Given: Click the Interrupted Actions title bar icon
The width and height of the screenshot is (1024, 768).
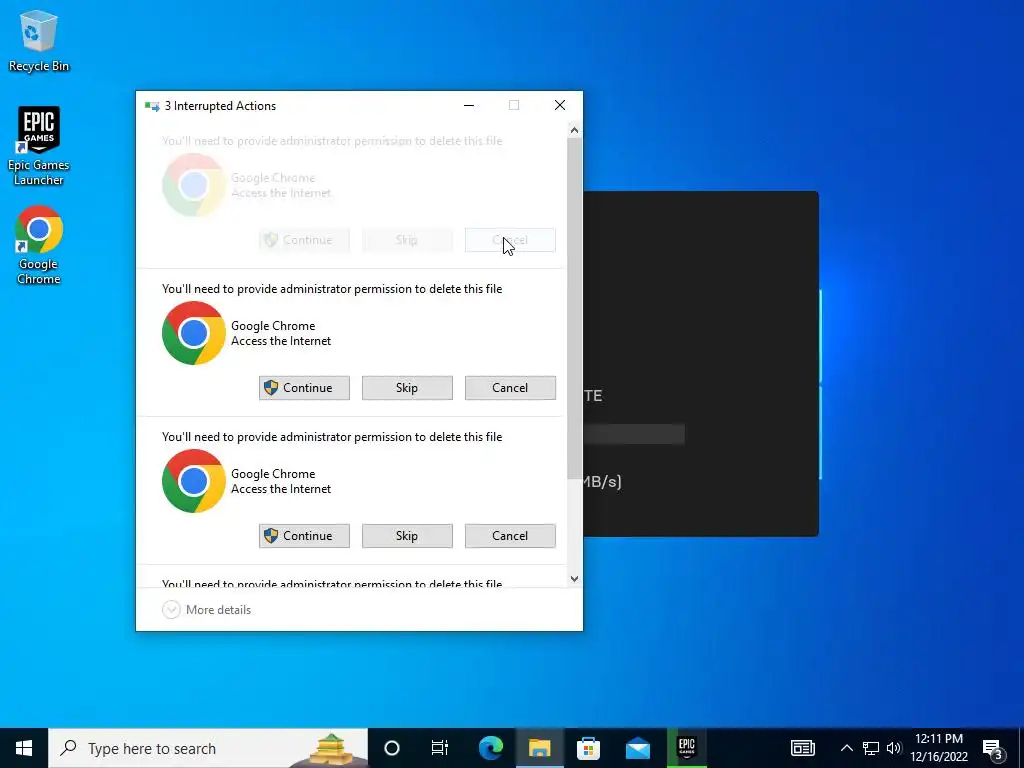Looking at the screenshot, I should click(152, 106).
